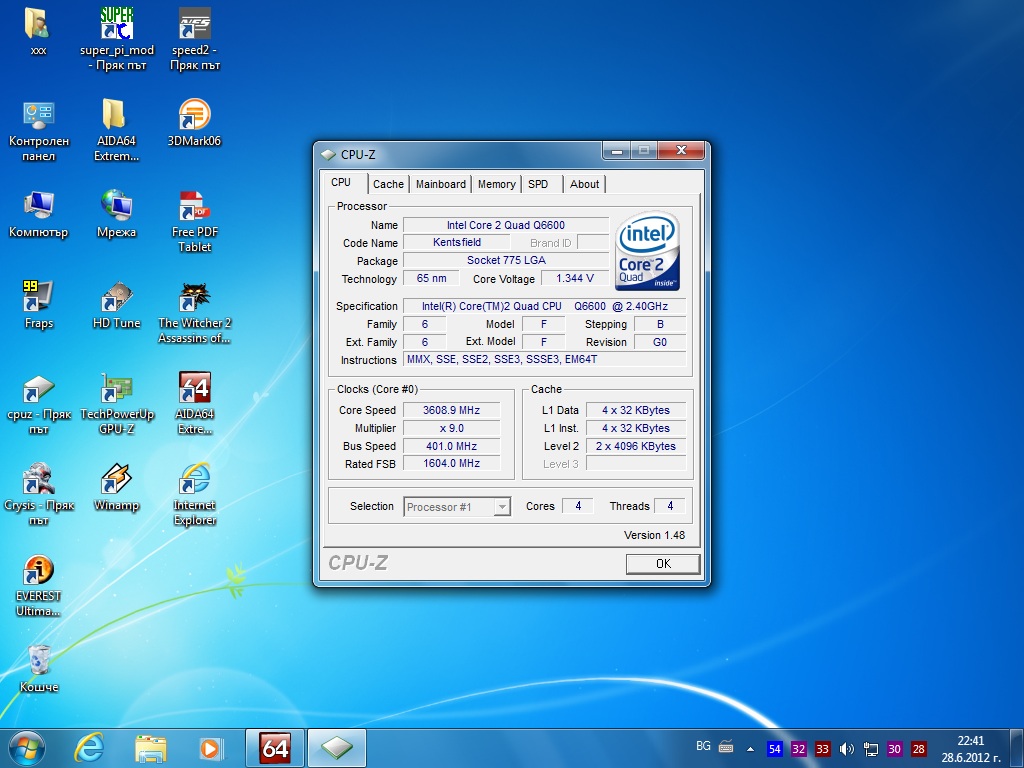1024x768 pixels.
Task: Open the Winamp shortcut
Action: [116, 487]
